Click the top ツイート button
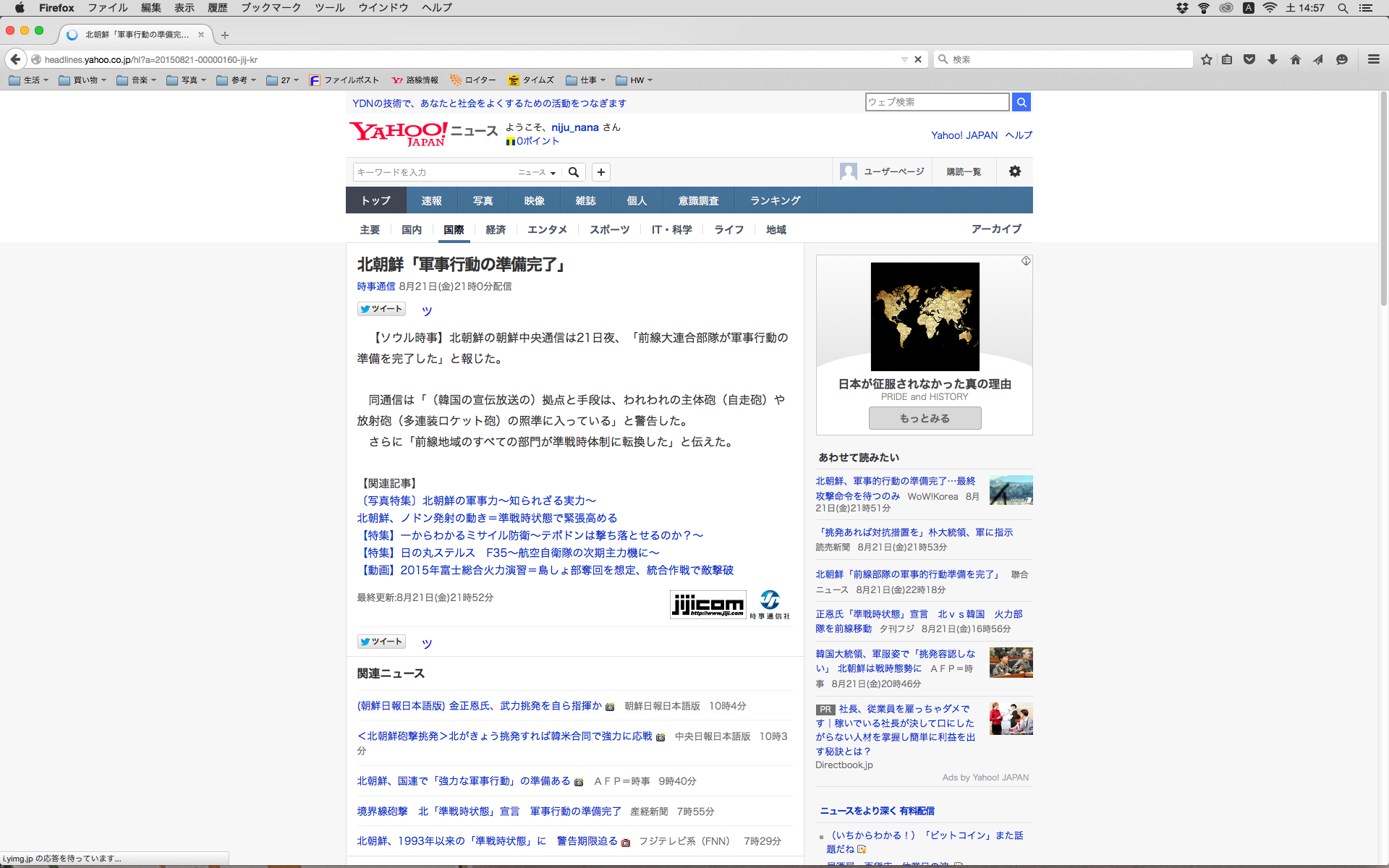The height and width of the screenshot is (868, 1389). tap(381, 309)
